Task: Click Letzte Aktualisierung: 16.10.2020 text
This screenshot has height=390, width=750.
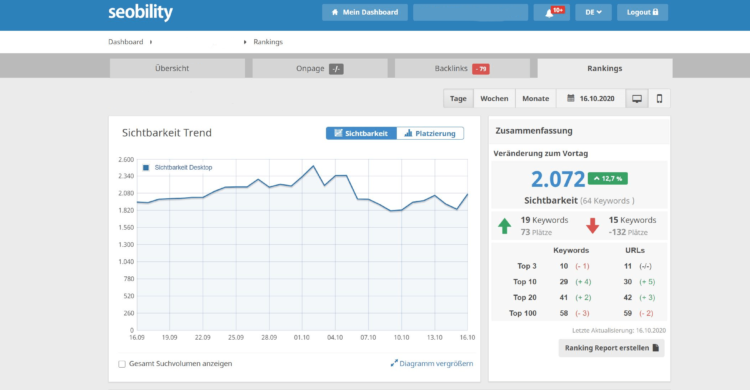Action: click(619, 331)
